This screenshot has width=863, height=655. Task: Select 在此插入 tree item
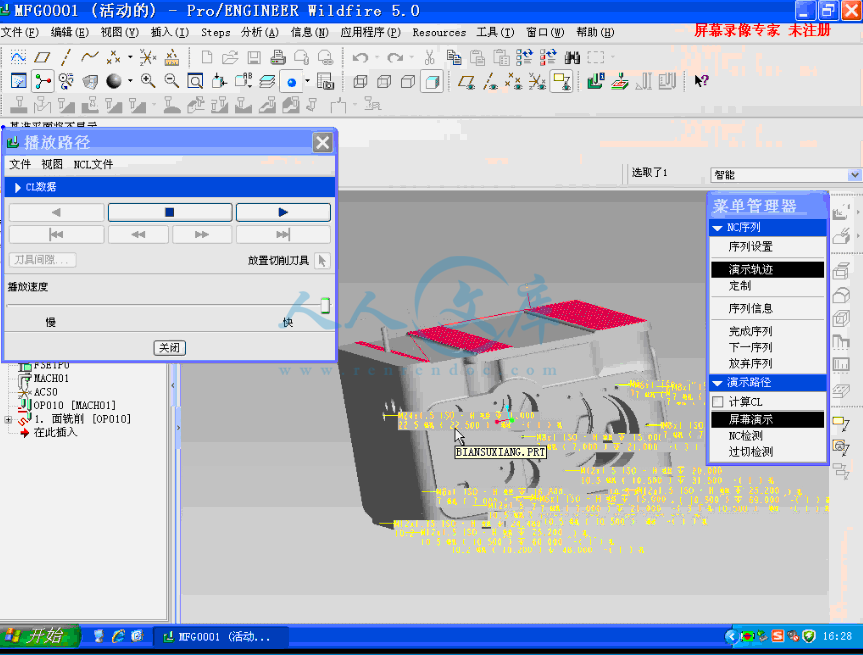55,433
